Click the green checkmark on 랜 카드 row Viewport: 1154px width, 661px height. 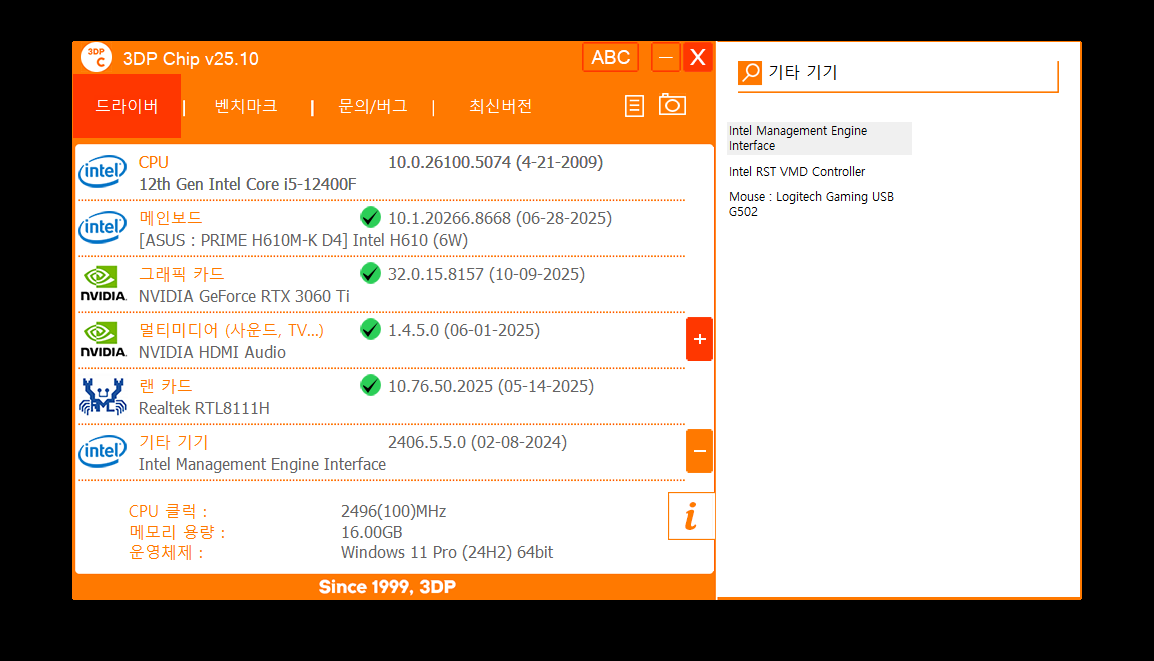[x=370, y=385]
